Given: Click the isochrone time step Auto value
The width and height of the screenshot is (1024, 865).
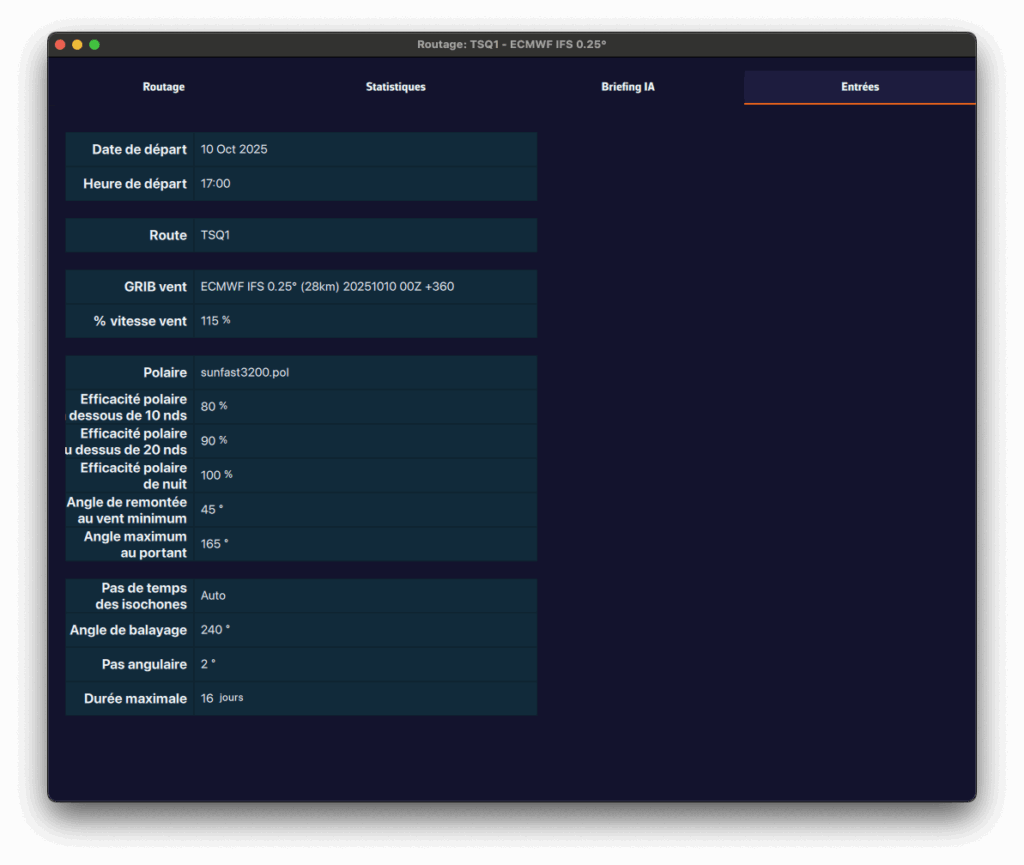Looking at the screenshot, I should pyautogui.click(x=213, y=596).
